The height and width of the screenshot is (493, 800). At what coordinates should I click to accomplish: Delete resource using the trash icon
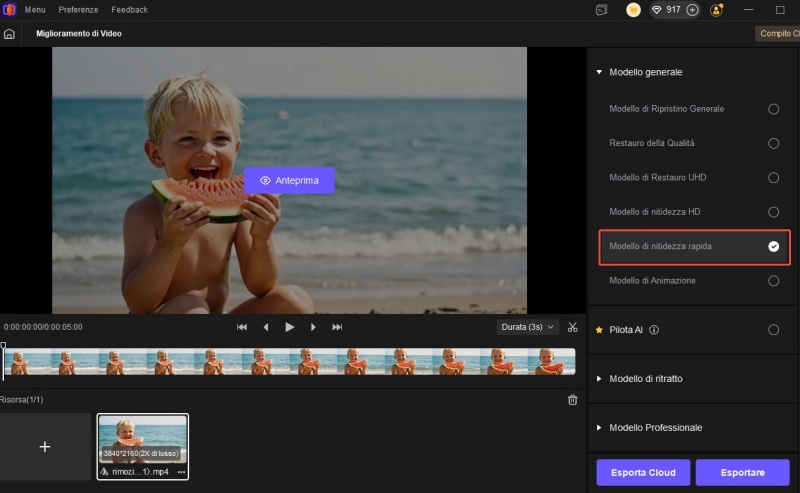[572, 400]
